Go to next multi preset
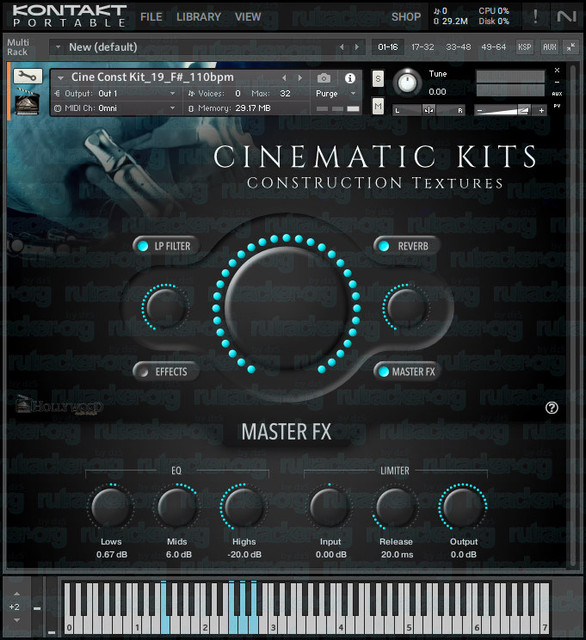 357,47
